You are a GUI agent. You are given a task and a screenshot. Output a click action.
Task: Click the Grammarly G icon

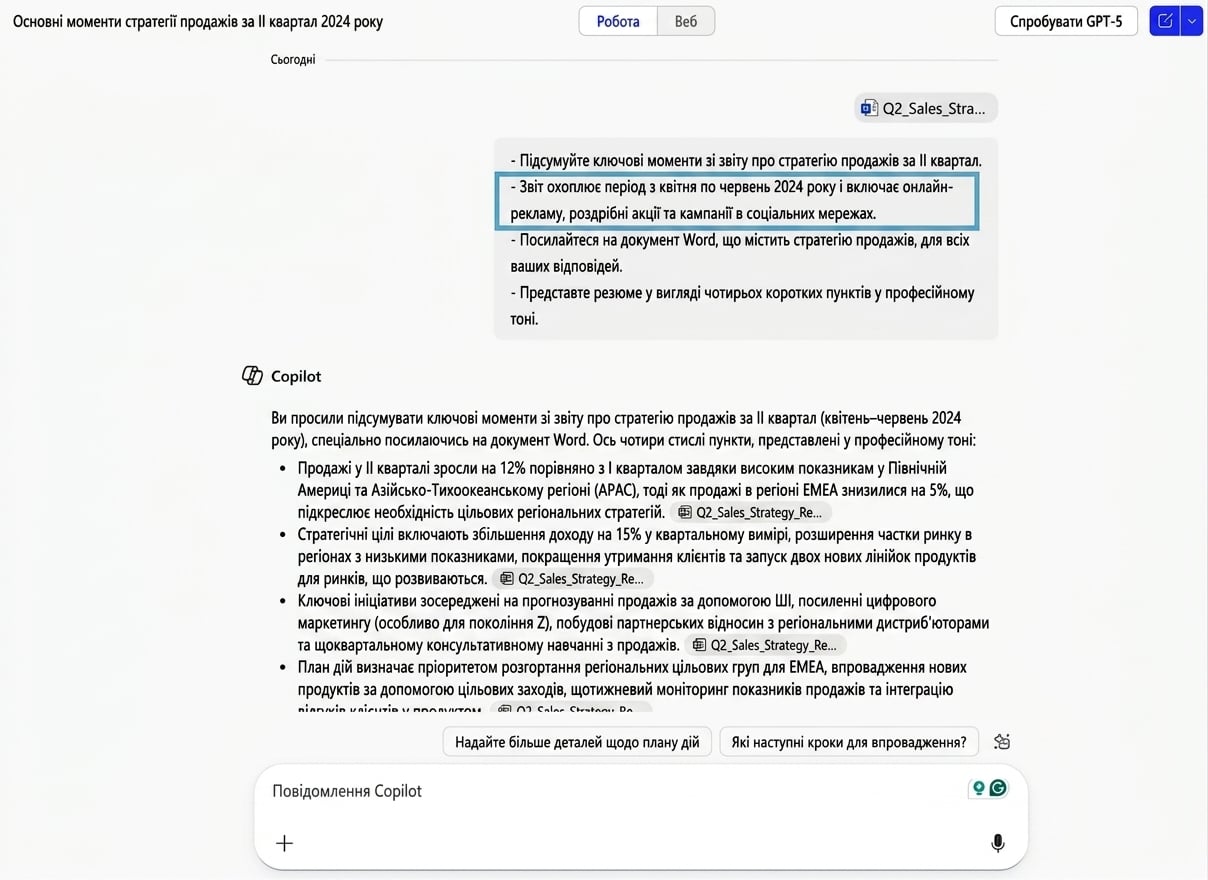point(997,788)
